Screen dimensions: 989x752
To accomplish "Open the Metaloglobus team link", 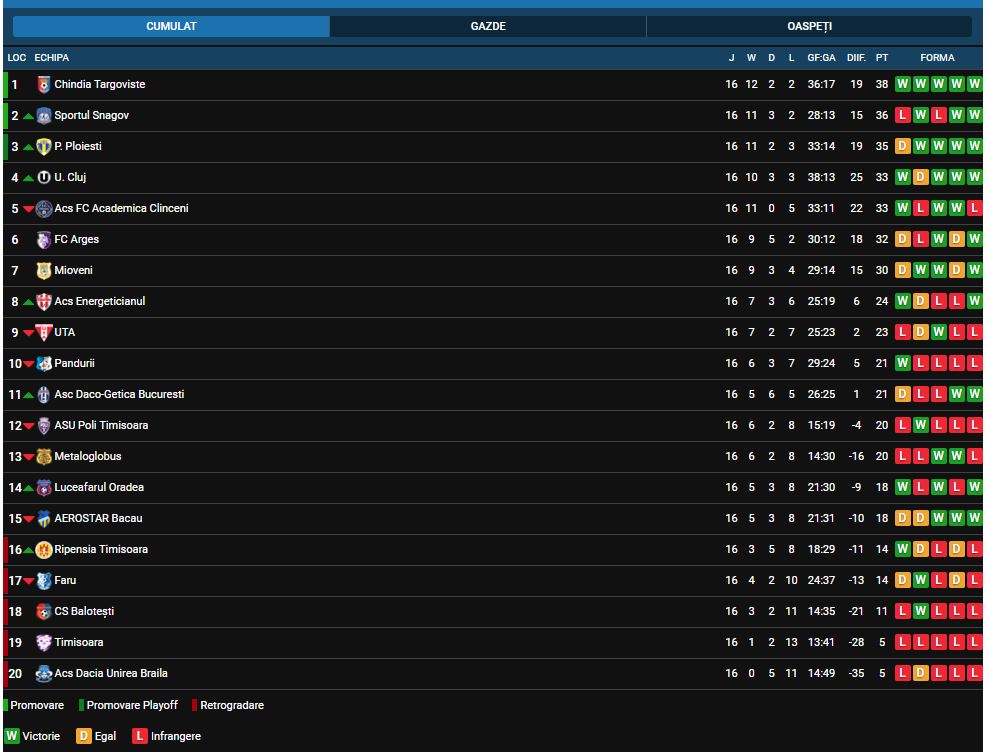I will coord(88,456).
